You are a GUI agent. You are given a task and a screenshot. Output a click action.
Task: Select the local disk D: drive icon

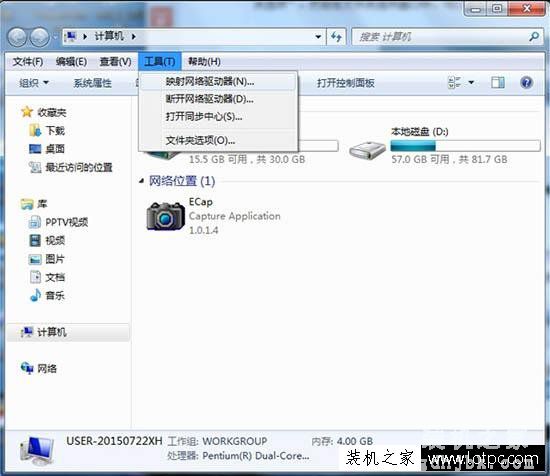tap(367, 150)
